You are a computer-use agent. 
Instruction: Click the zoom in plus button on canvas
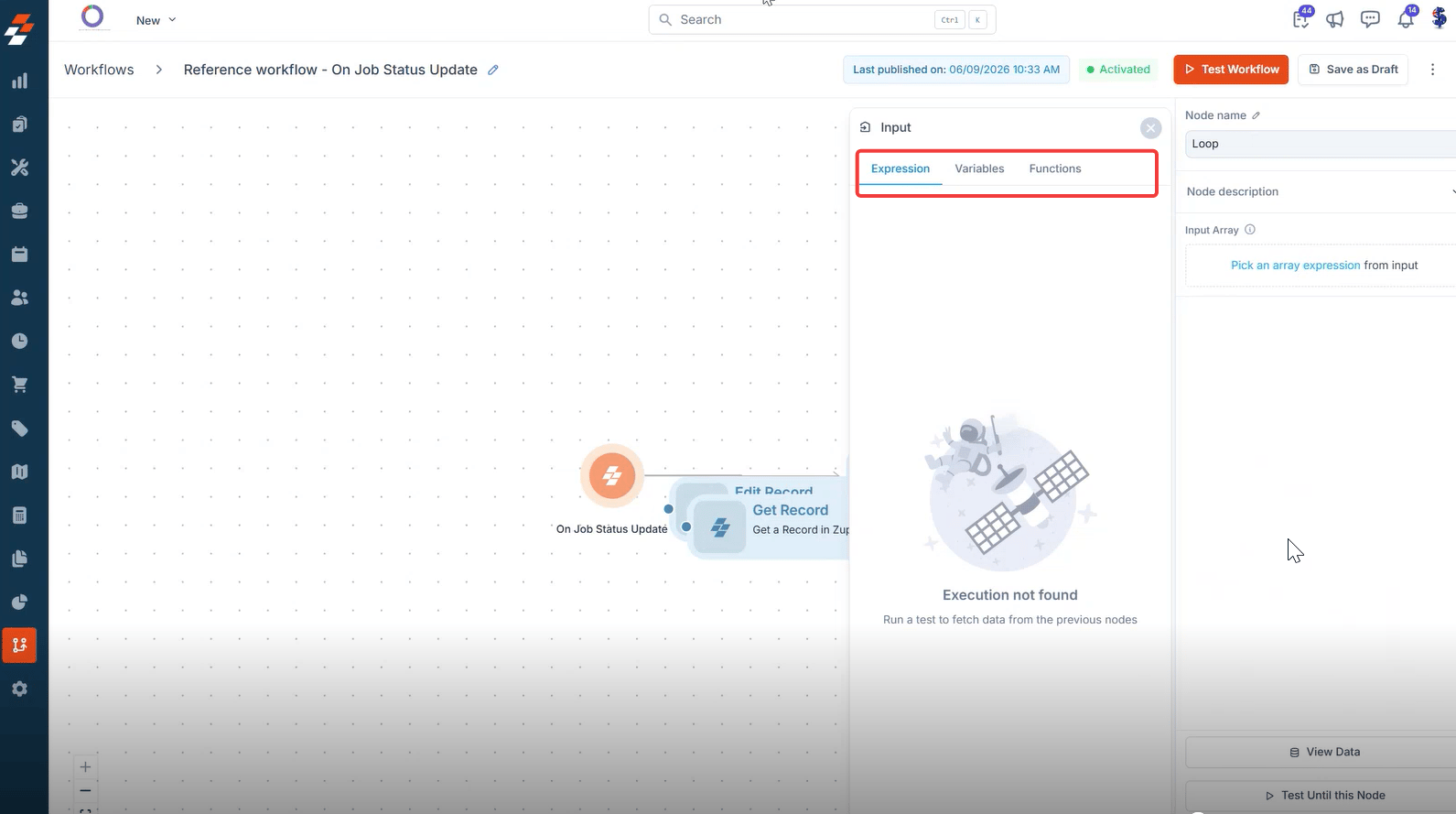[x=85, y=767]
